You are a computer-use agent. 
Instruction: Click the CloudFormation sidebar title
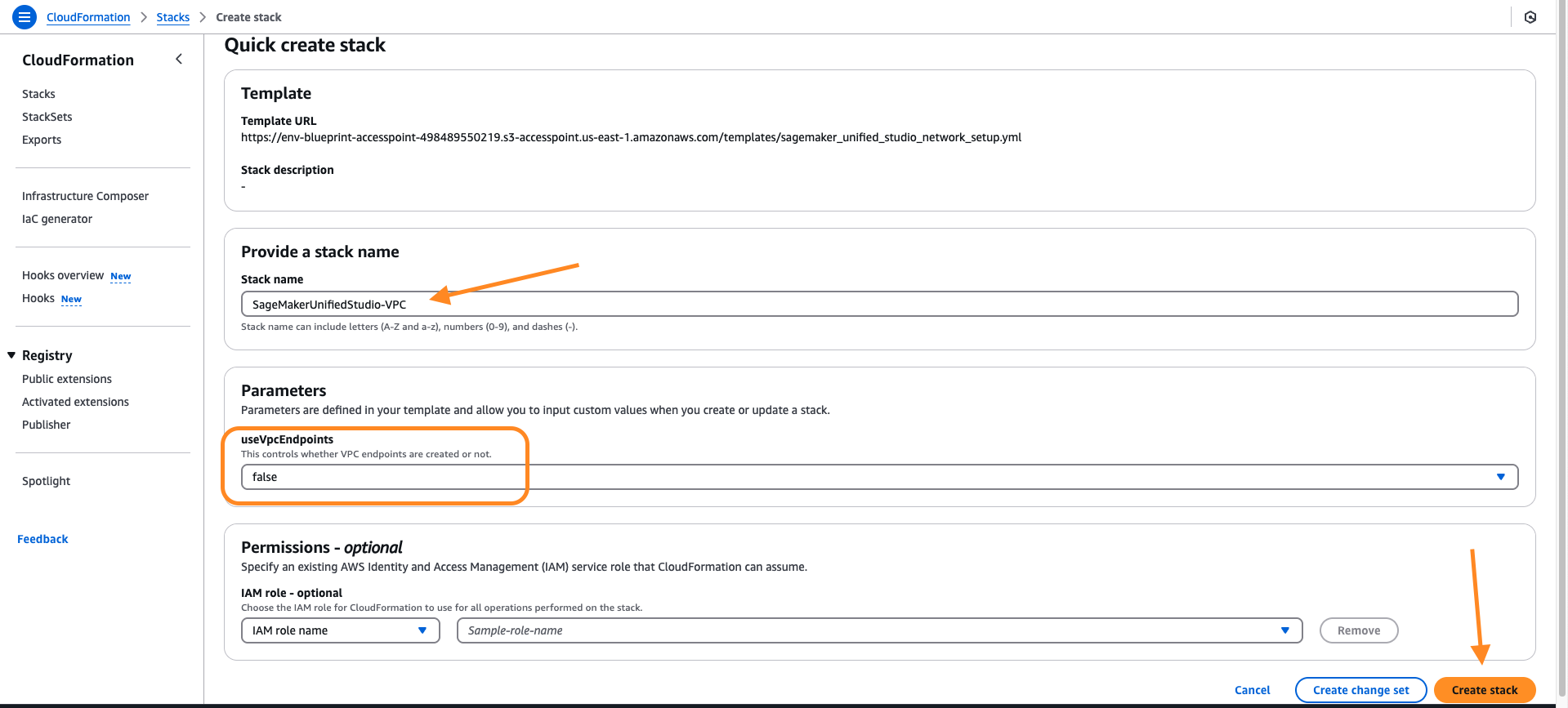coord(78,60)
